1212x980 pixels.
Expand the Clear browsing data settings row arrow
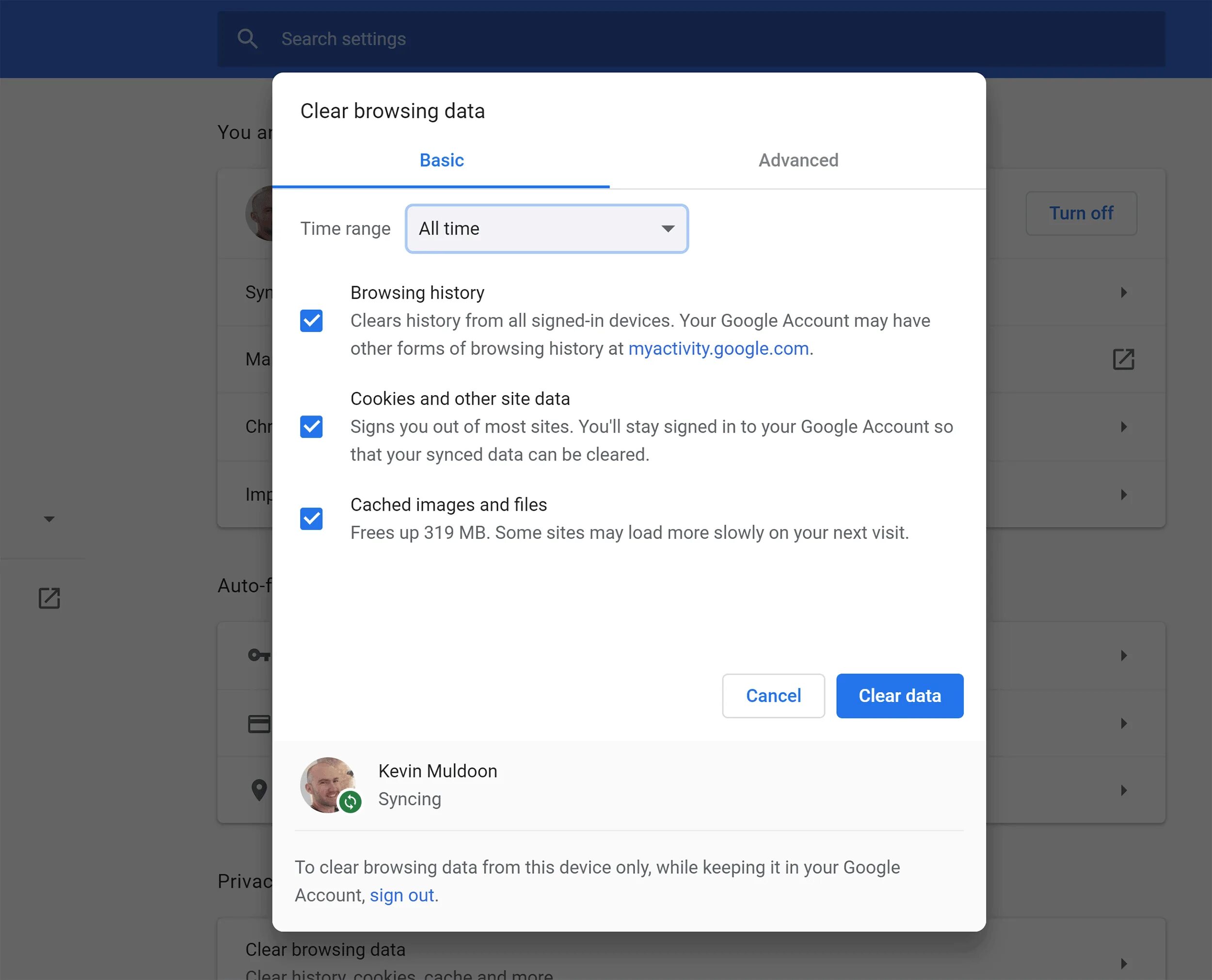1123,963
